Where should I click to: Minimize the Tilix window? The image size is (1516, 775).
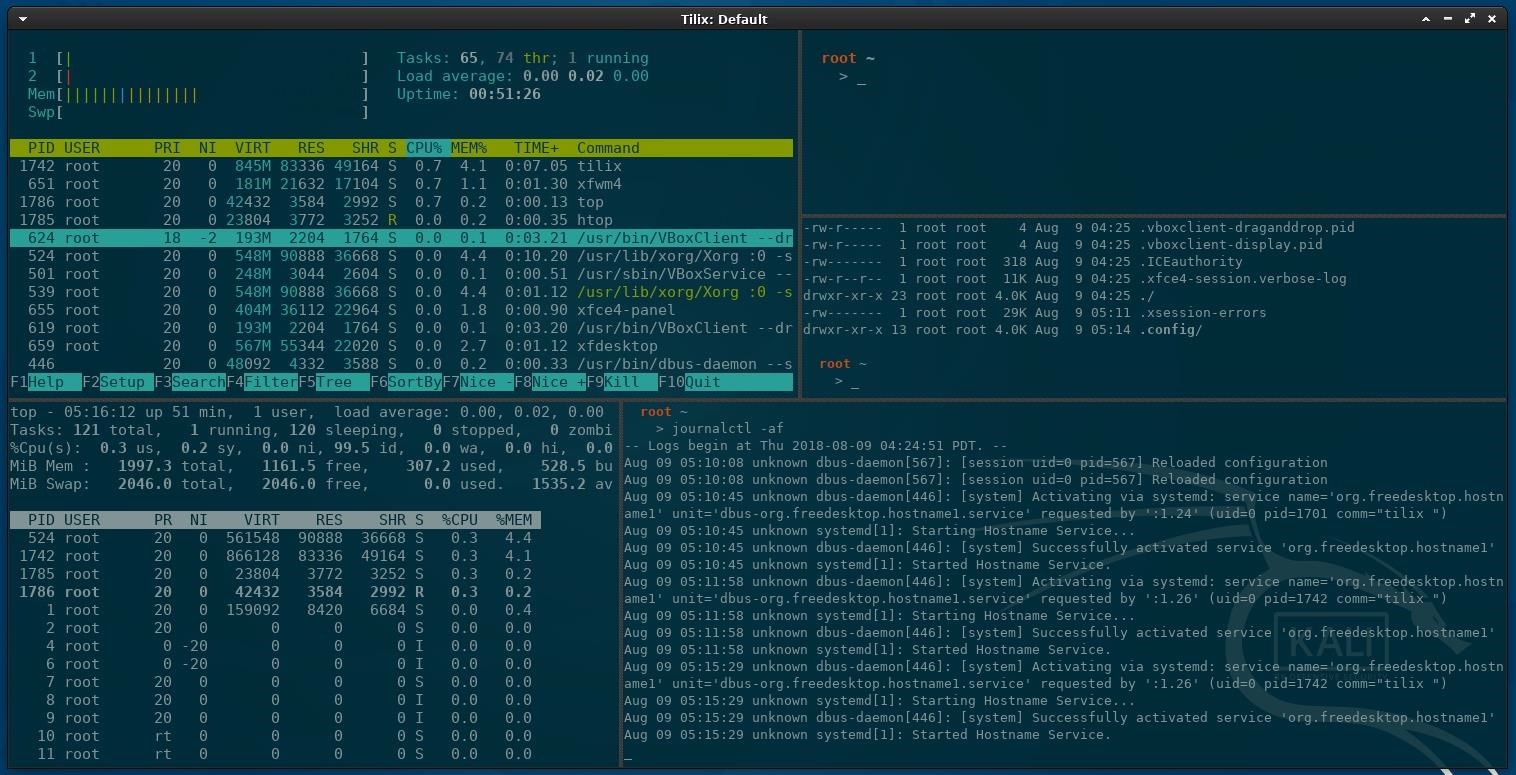click(x=1448, y=19)
